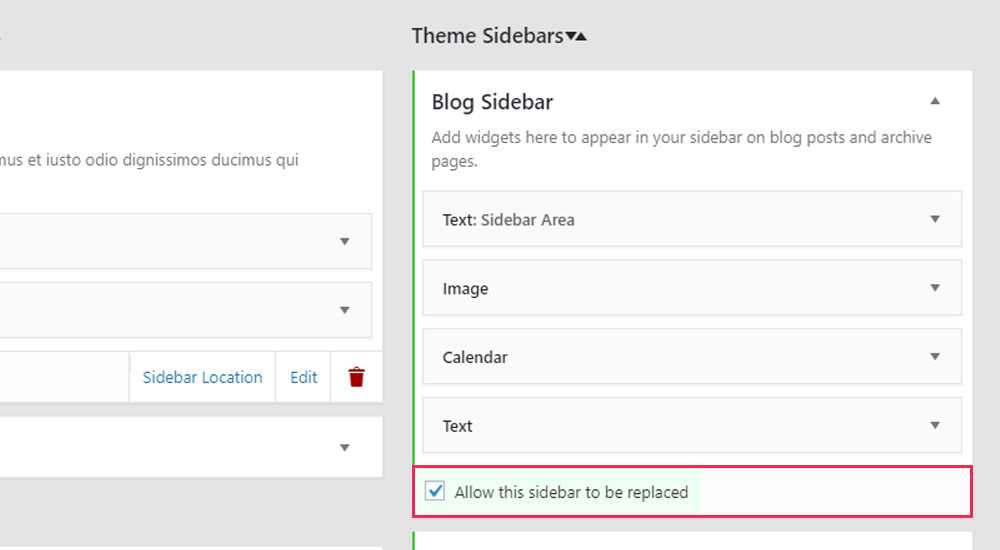The width and height of the screenshot is (1000, 550).
Task: Untick Allow this sidebar to be replaced
Action: point(435,491)
